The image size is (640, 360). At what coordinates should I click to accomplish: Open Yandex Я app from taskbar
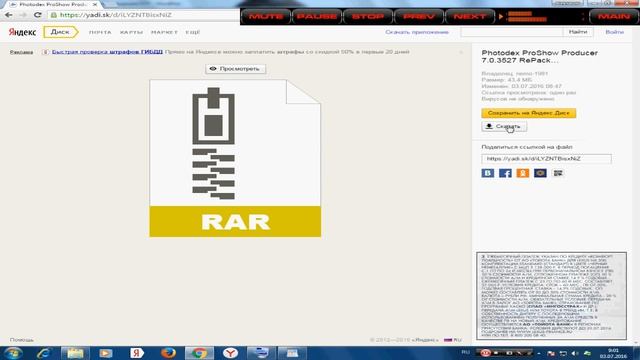coord(137,353)
